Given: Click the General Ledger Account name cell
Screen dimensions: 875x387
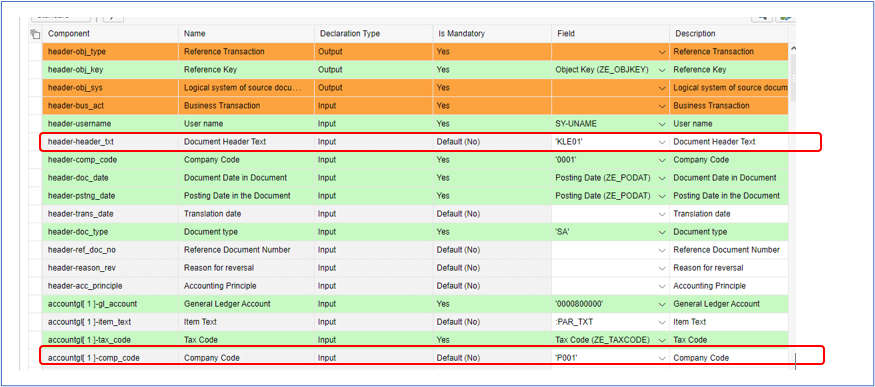Looking at the screenshot, I should click(246, 304).
